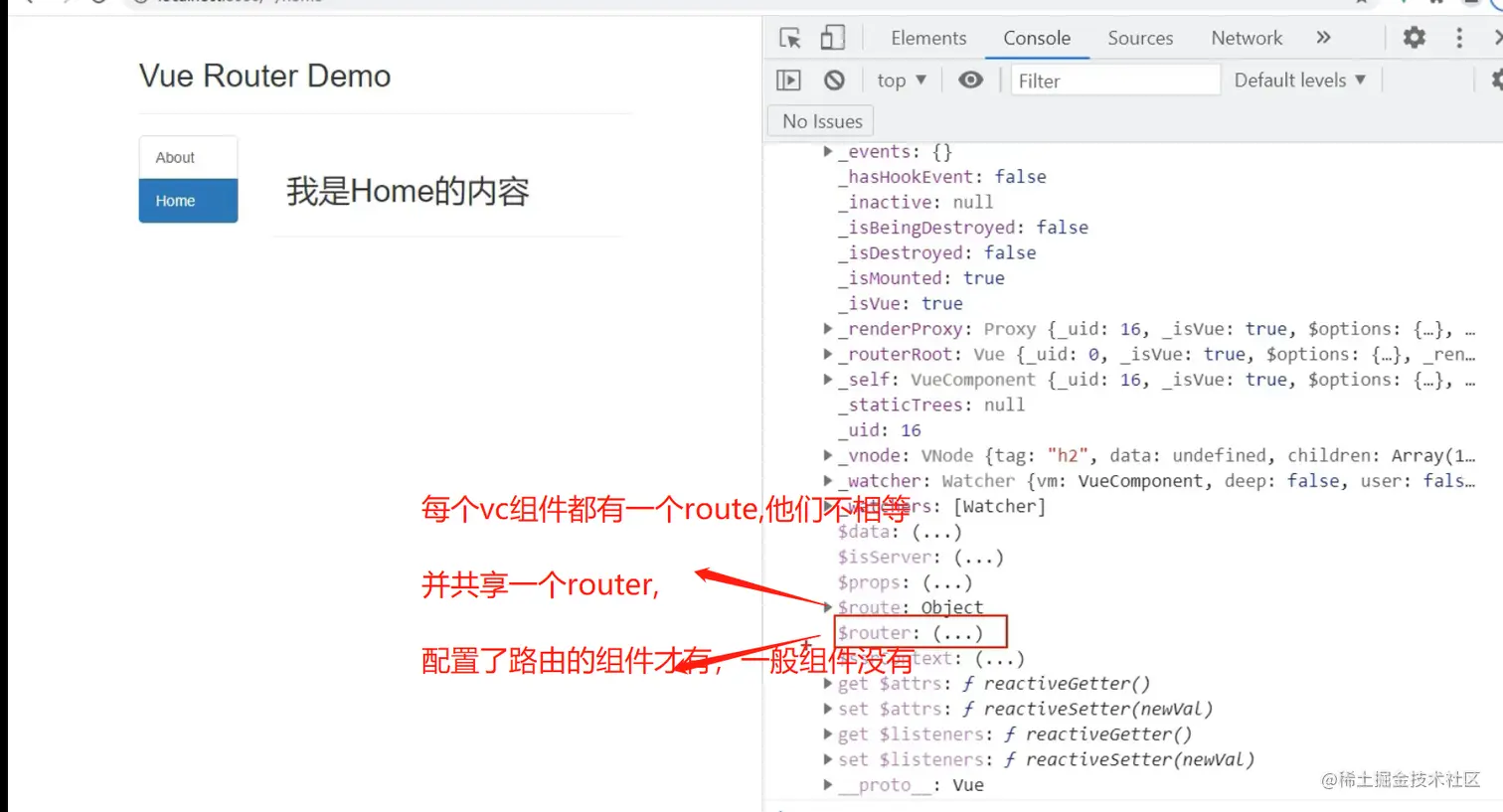1503x812 pixels.
Task: Focus the console Filter field
Action: (1115, 81)
